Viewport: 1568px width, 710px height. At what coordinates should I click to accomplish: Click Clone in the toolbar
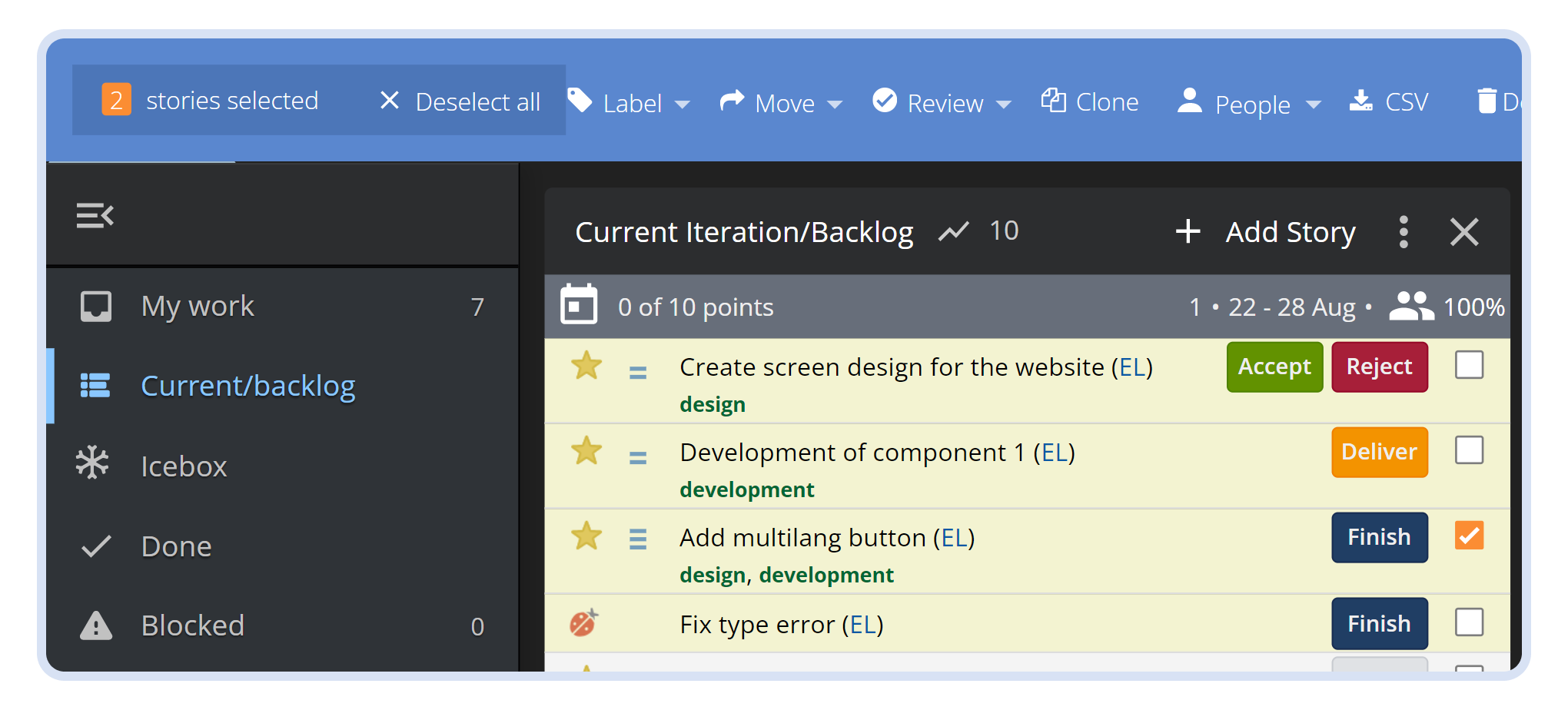coord(1090,101)
